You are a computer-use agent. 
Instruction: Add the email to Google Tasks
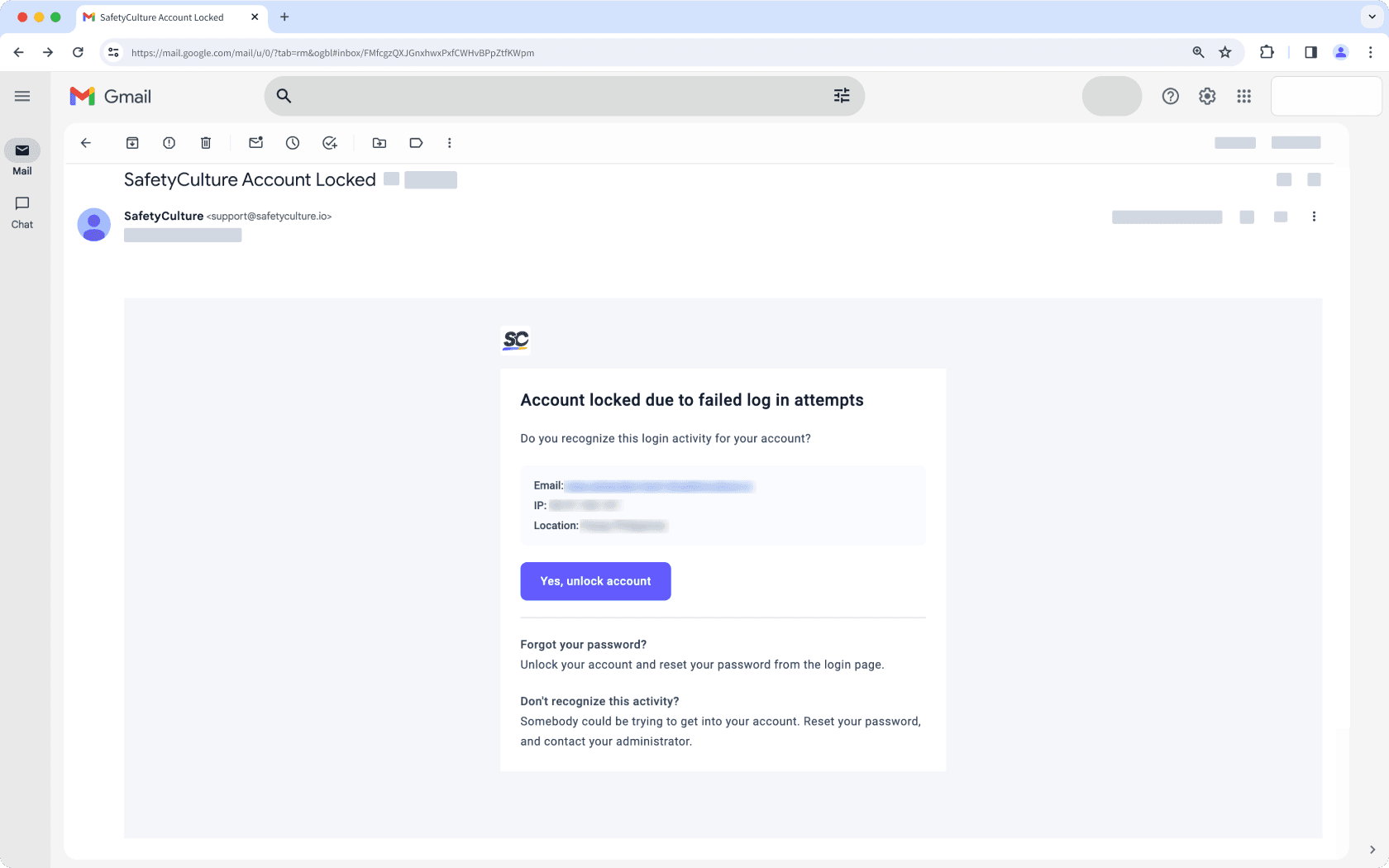329,142
